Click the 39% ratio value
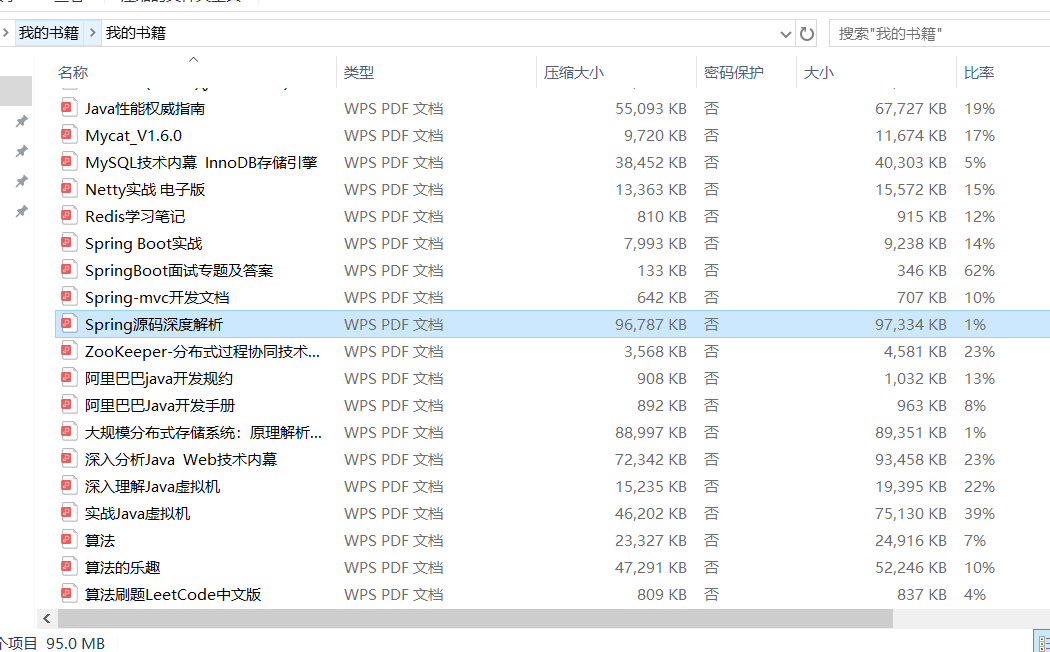Image resolution: width=1050 pixels, height=652 pixels. (979, 513)
